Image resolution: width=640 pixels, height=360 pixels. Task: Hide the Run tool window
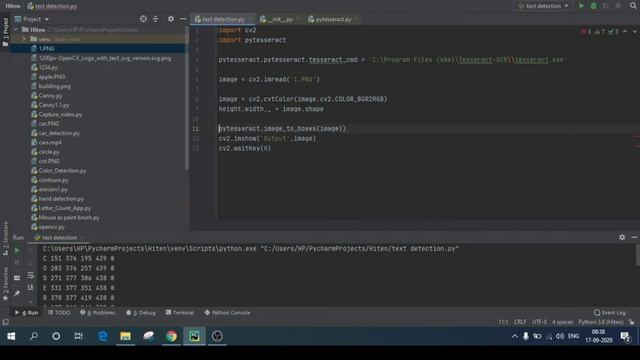634,237
